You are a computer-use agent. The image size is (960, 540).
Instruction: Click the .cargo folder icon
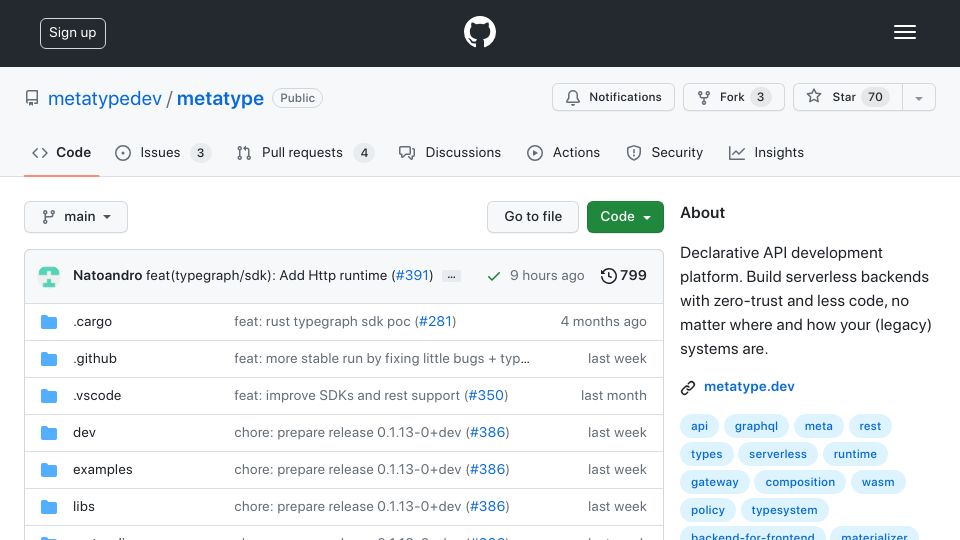[49, 322]
